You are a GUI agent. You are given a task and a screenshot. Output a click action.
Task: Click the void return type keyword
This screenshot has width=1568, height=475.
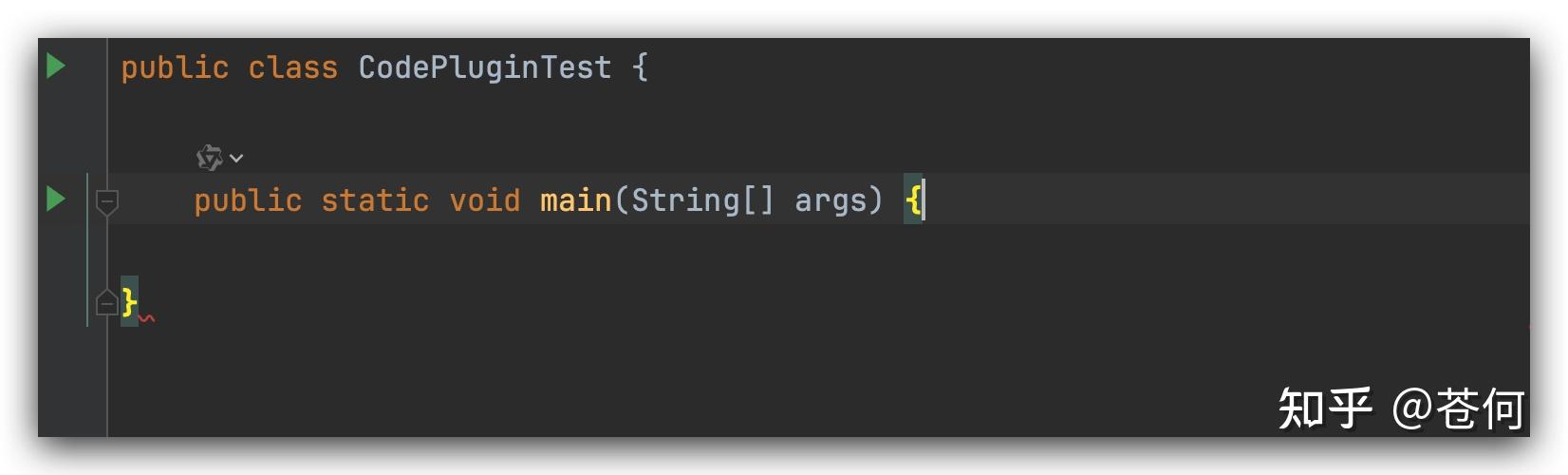click(x=484, y=200)
